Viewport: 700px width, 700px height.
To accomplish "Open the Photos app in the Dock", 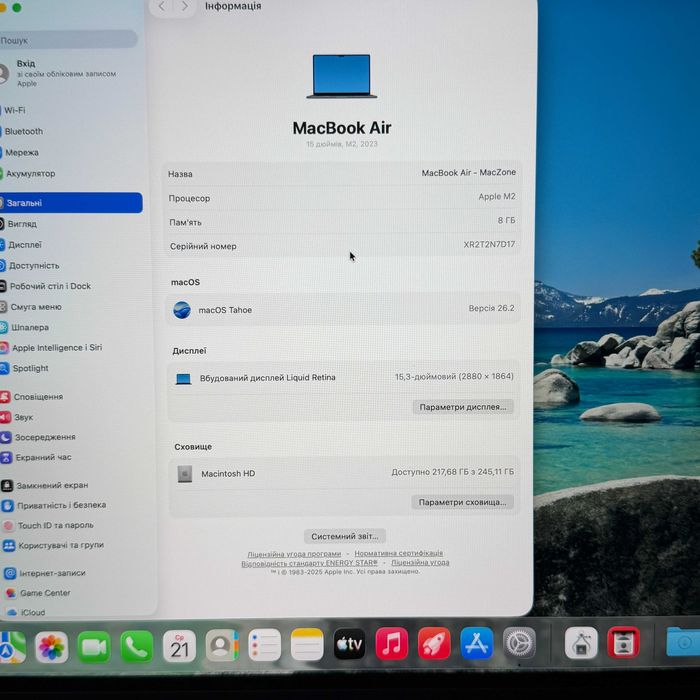I will pyautogui.click(x=51, y=646).
